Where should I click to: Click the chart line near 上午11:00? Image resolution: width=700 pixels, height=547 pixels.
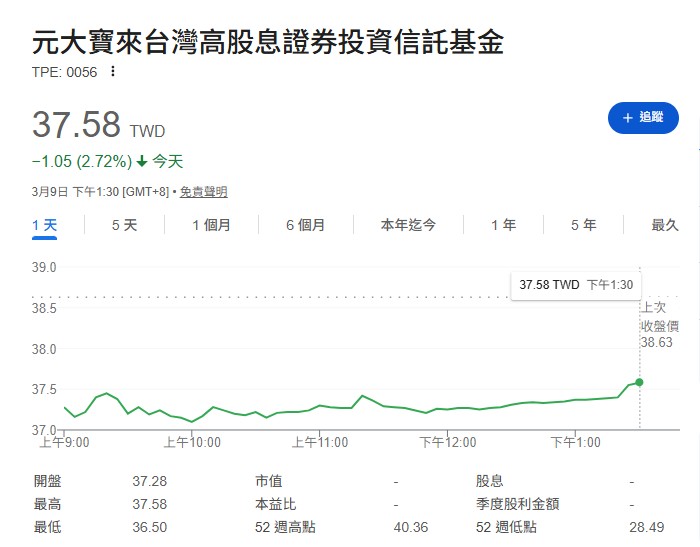click(x=319, y=406)
